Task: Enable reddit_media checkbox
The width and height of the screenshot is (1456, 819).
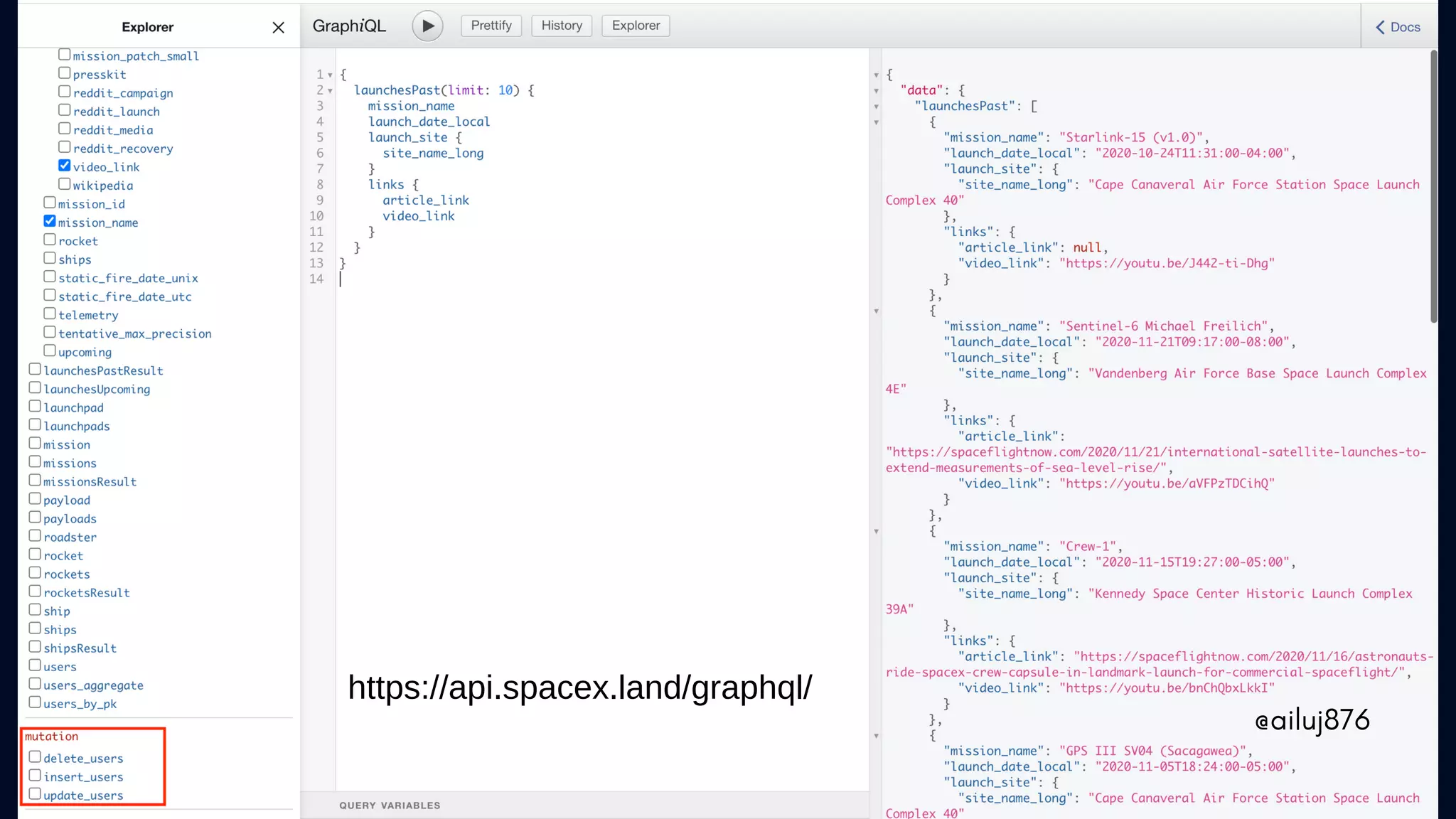Action: pos(65,129)
